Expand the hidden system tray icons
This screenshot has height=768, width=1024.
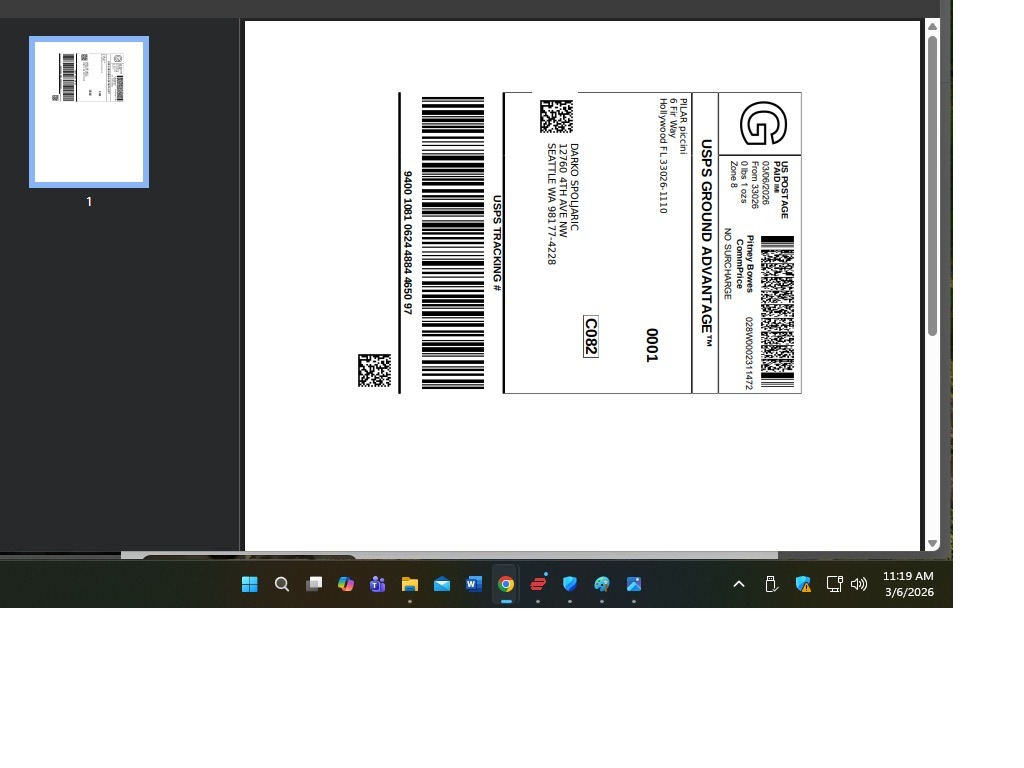point(739,584)
